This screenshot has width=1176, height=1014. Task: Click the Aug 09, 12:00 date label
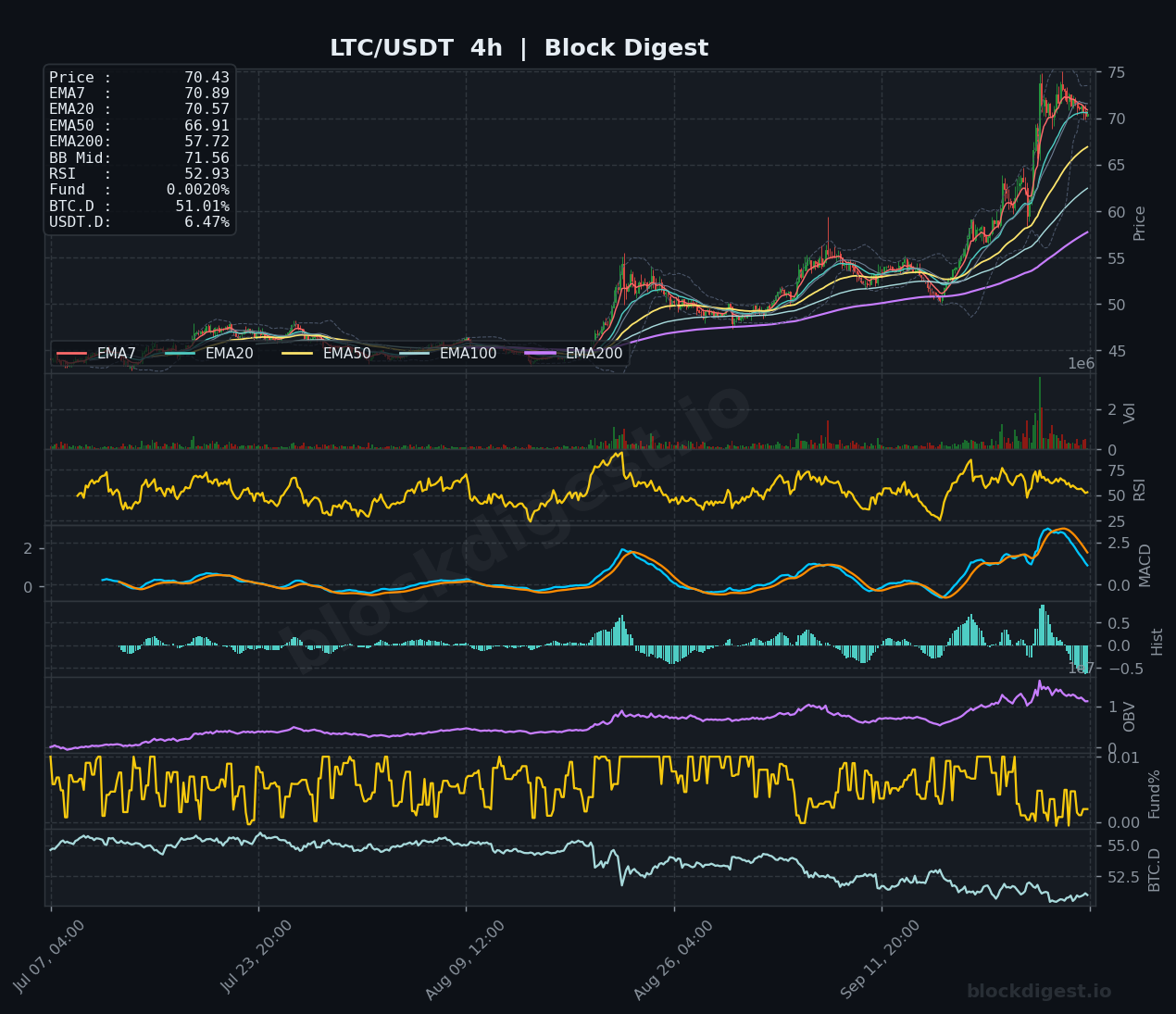(466, 959)
